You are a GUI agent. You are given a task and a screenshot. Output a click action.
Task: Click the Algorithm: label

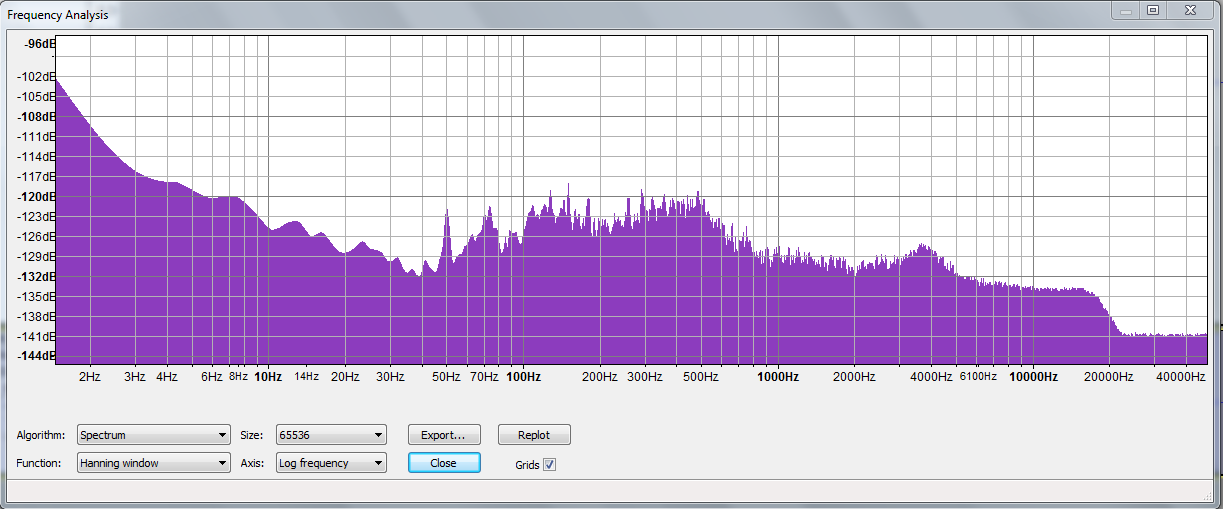coord(41,435)
